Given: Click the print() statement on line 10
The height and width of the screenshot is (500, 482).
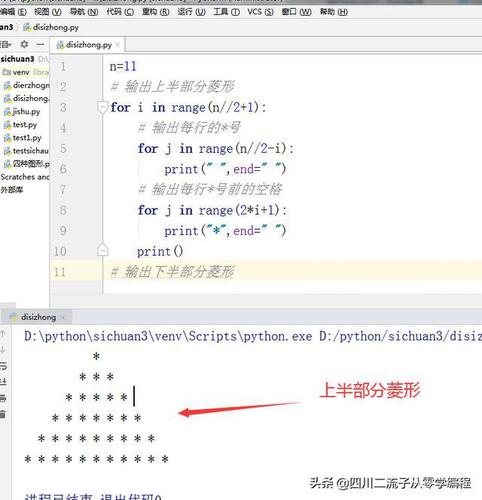Looking at the screenshot, I should pyautogui.click(x=160, y=251).
